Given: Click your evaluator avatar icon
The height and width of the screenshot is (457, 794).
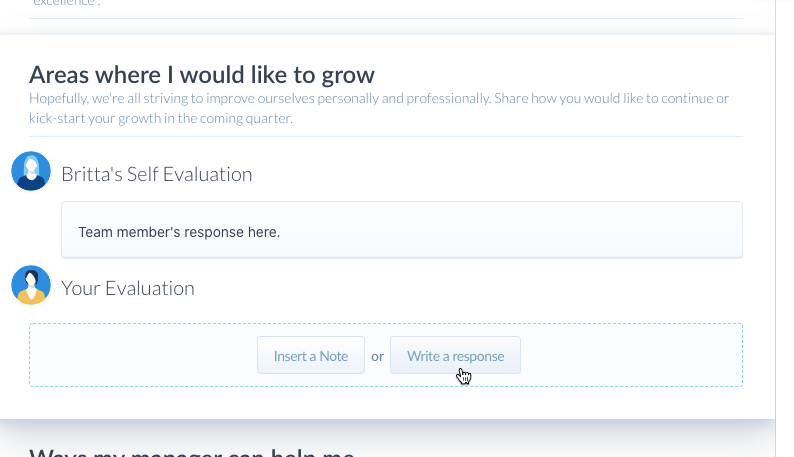Looking at the screenshot, I should pyautogui.click(x=31, y=286).
